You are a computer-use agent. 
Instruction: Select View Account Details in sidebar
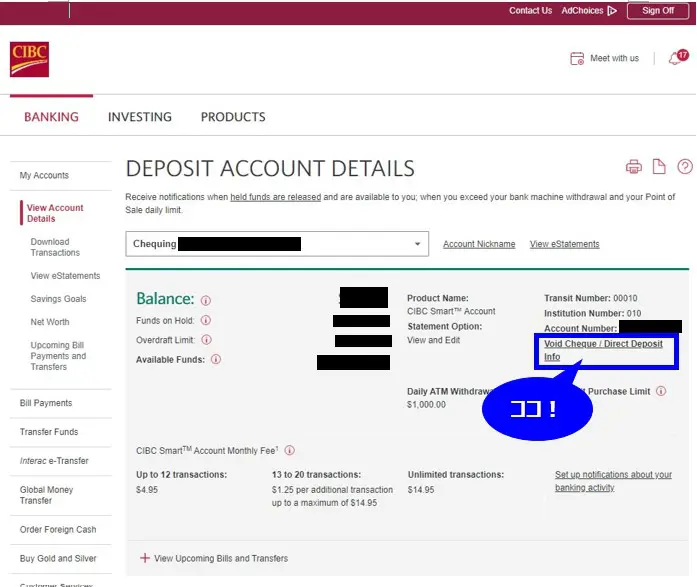click(x=55, y=213)
